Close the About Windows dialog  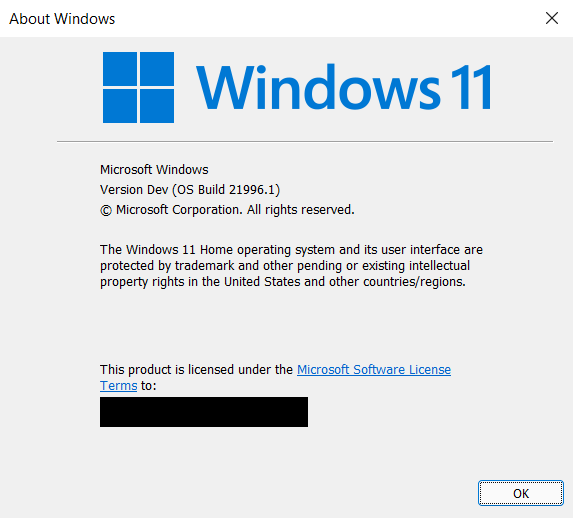coord(552,18)
